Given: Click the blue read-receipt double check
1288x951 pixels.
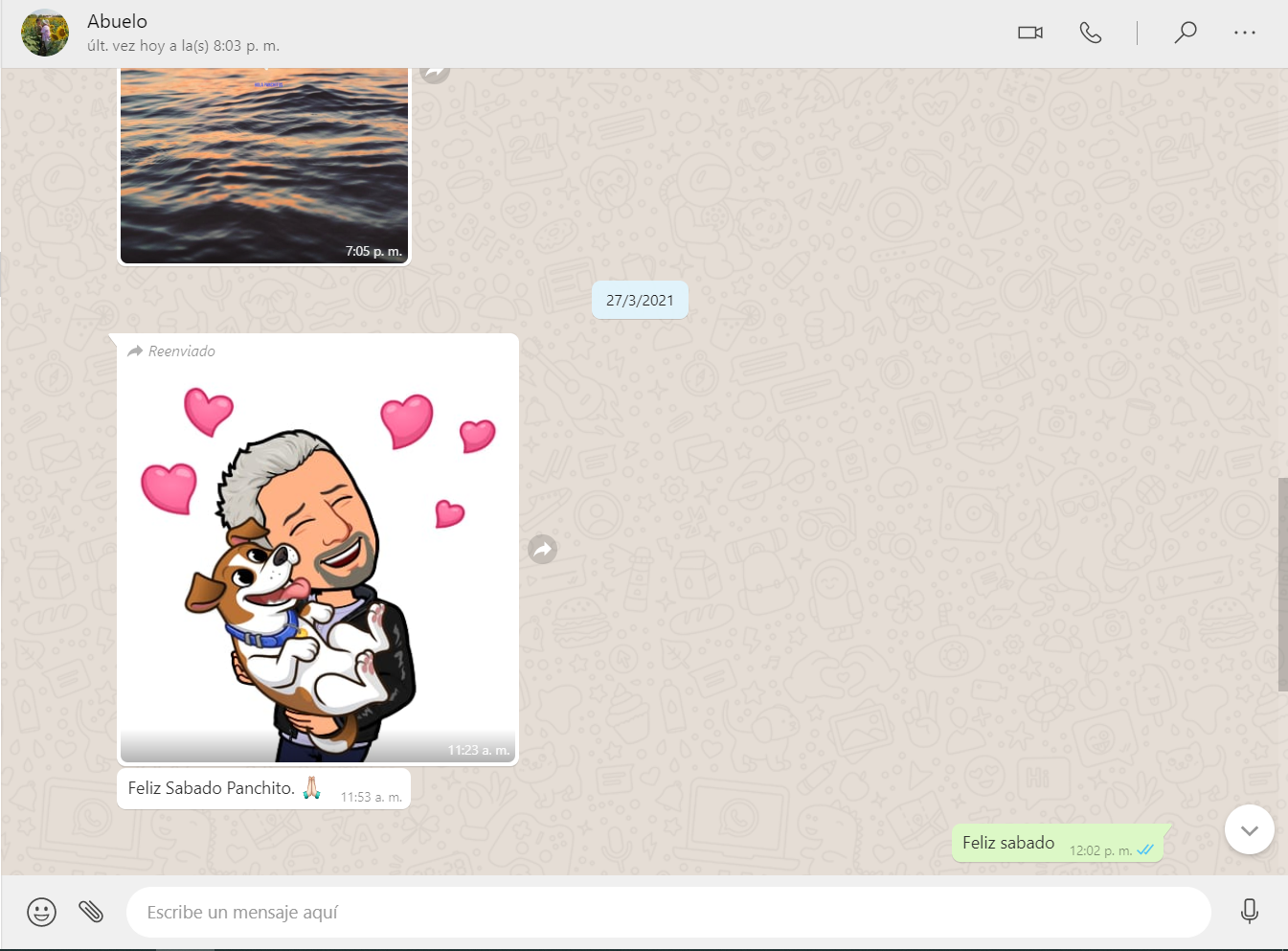Looking at the screenshot, I should (1145, 849).
